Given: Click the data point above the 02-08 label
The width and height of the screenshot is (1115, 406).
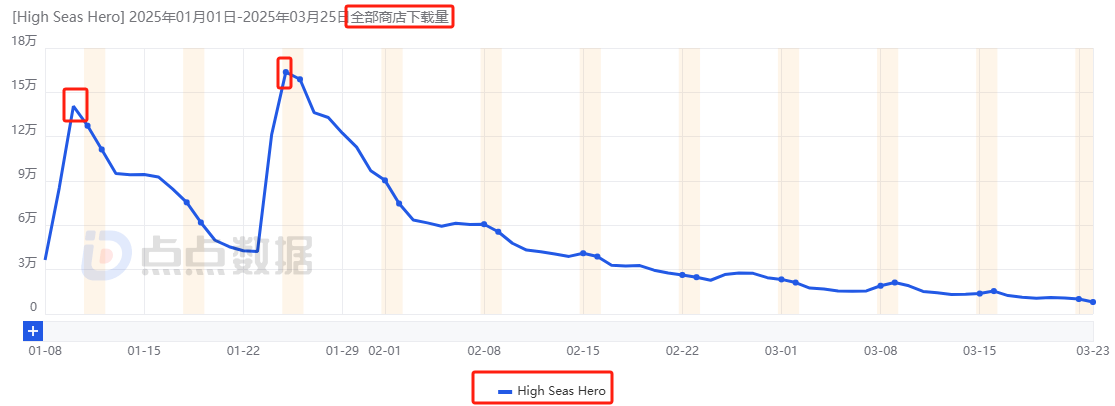Looking at the screenshot, I should pos(484,224).
